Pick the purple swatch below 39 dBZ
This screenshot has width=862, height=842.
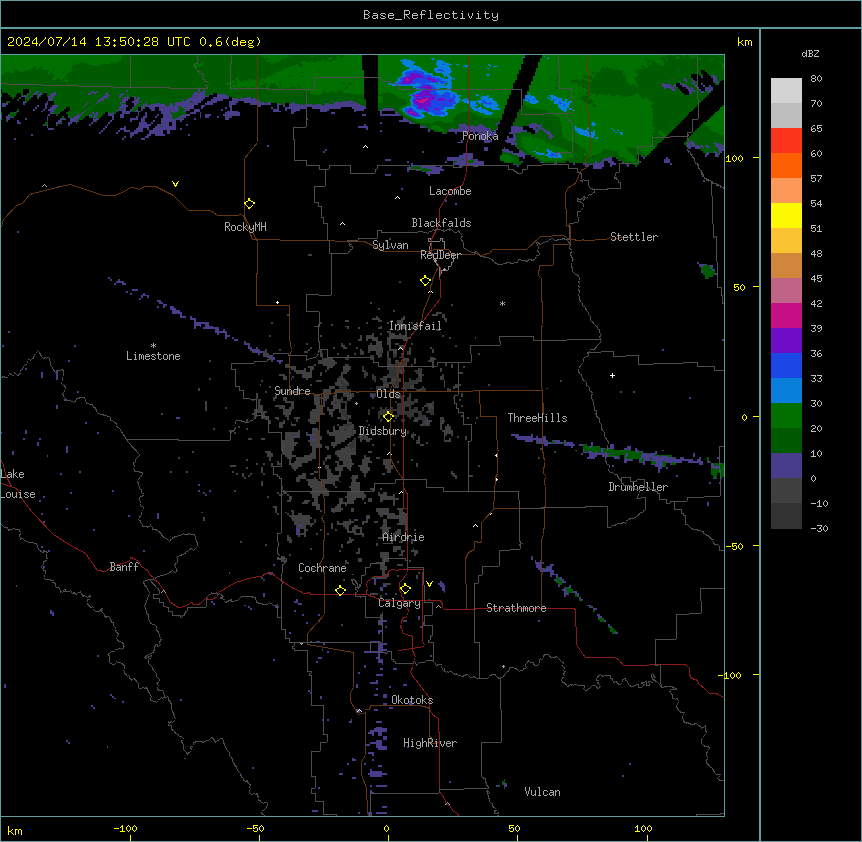(x=786, y=341)
